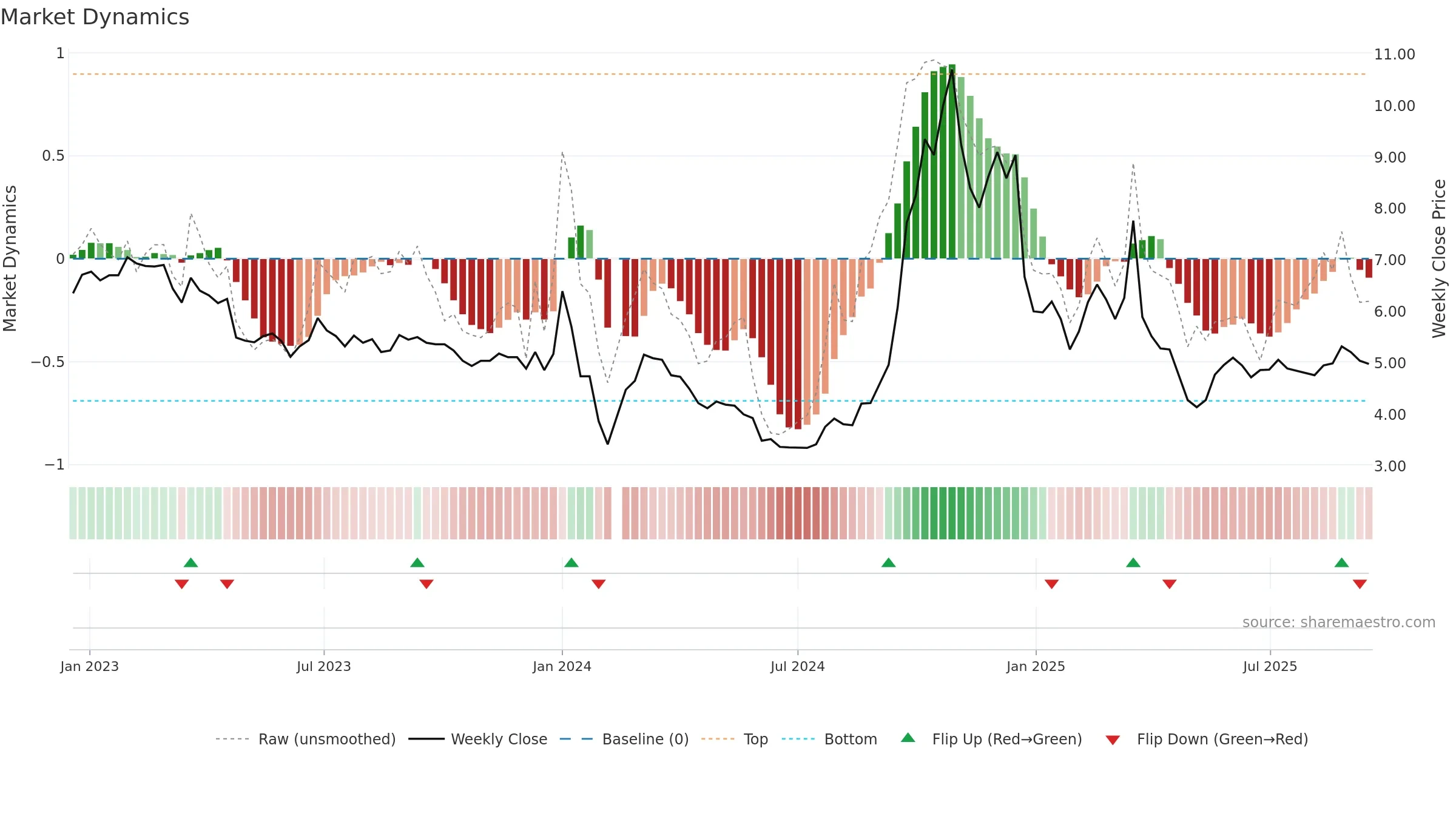Click the 11.00 price axis label

pyautogui.click(x=1395, y=55)
